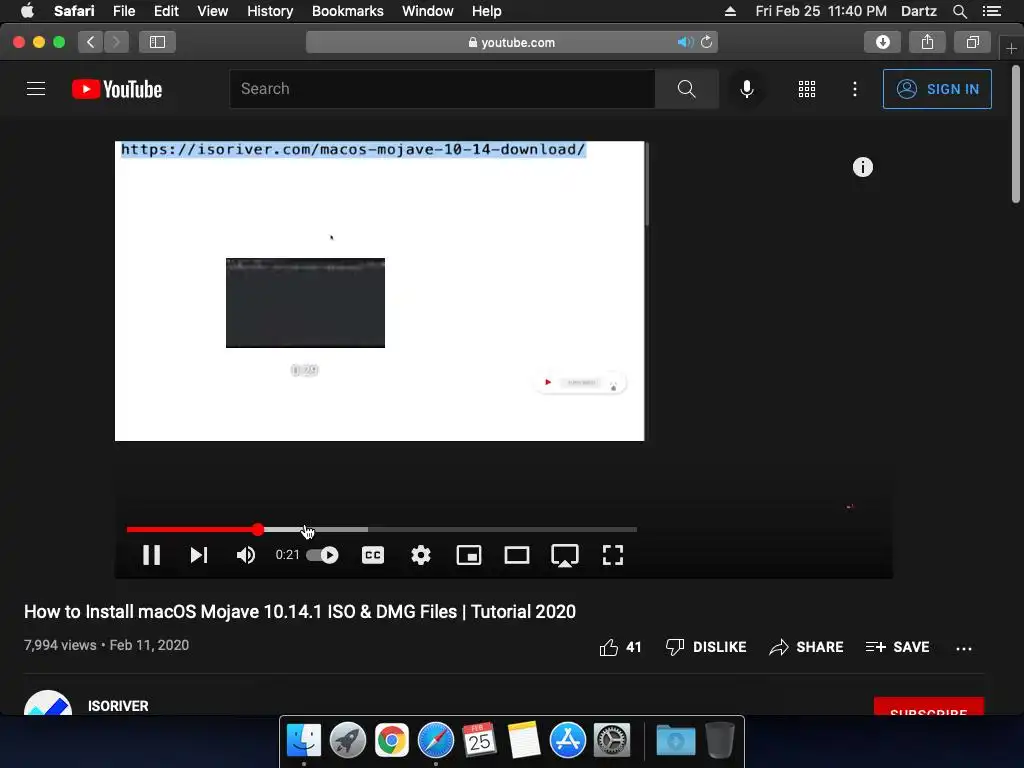Go forward in Safari
The height and width of the screenshot is (768, 1024).
pyautogui.click(x=116, y=42)
